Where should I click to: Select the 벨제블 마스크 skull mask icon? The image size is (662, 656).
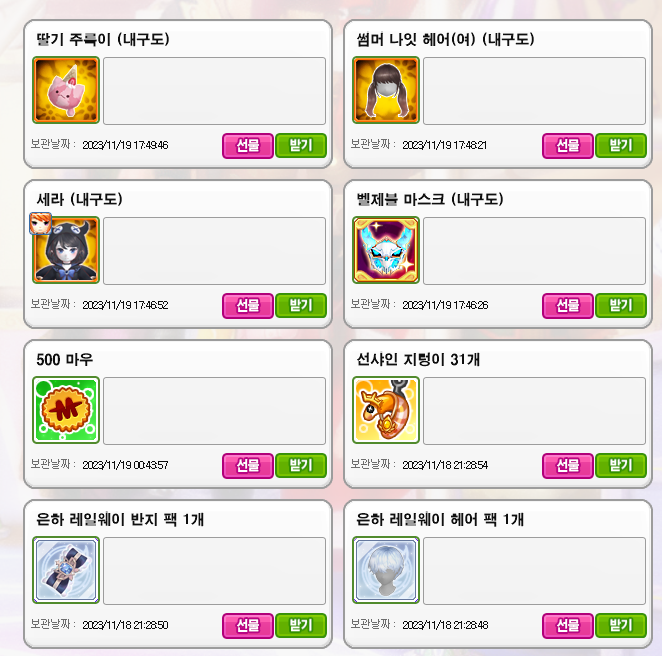click(x=386, y=250)
